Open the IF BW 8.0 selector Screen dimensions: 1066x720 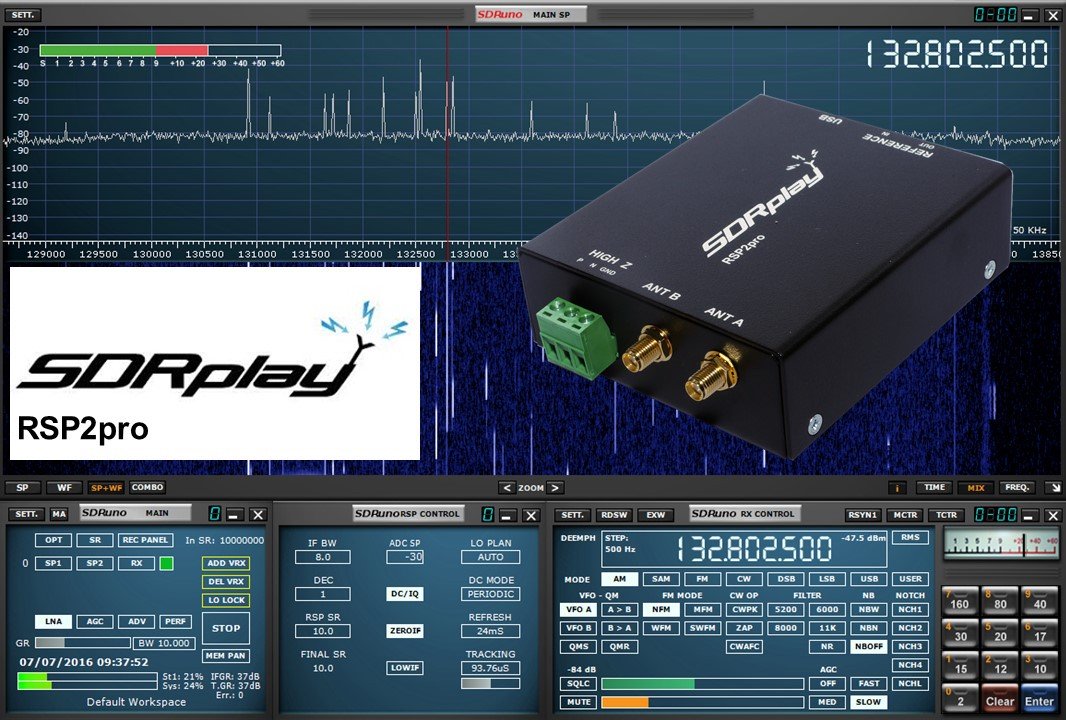pos(323,557)
